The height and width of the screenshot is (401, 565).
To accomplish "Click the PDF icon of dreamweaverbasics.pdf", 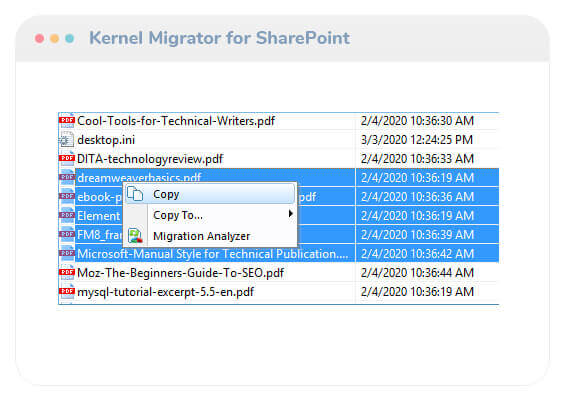I will pos(67,178).
